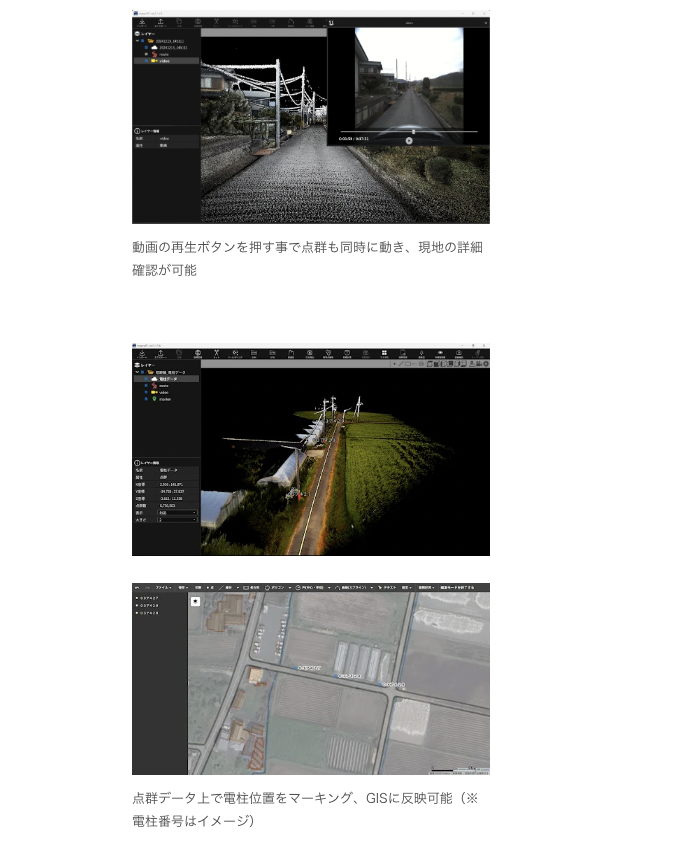Click the crossed-tools icon in farmland-view toolbar

[216, 354]
